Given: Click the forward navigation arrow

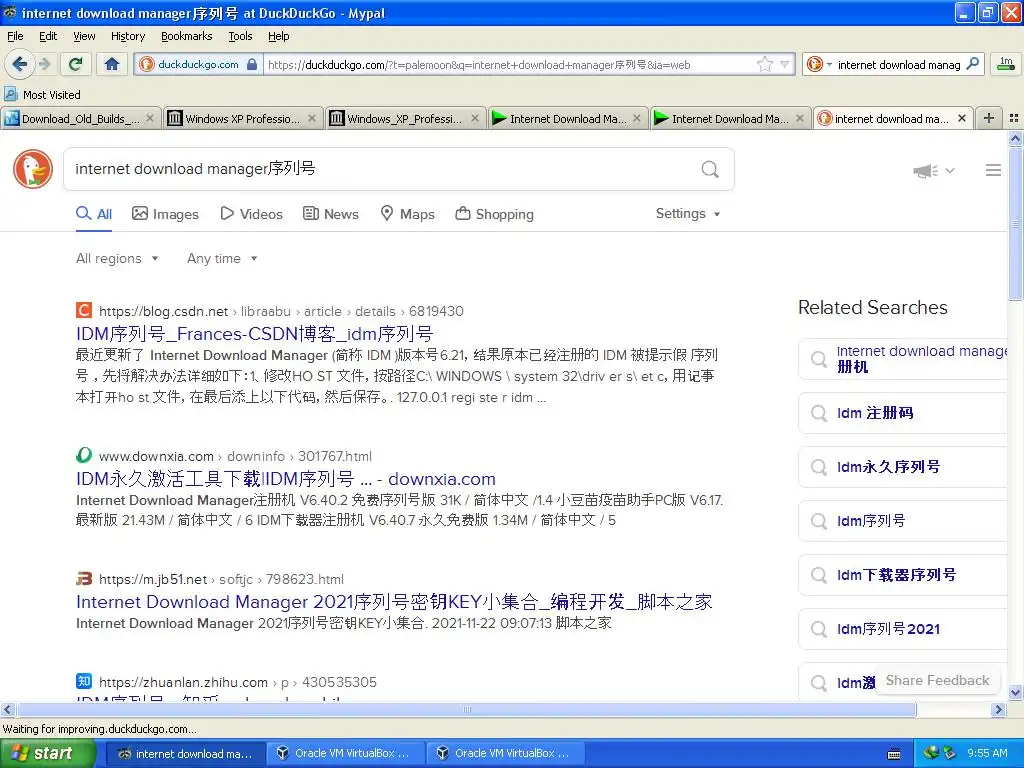Looking at the screenshot, I should (x=44, y=64).
